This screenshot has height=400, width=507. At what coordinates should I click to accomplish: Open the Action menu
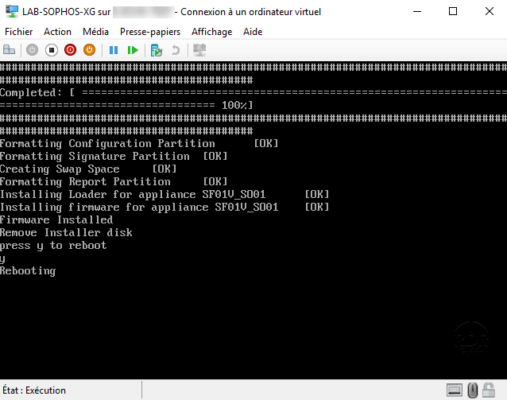57,32
